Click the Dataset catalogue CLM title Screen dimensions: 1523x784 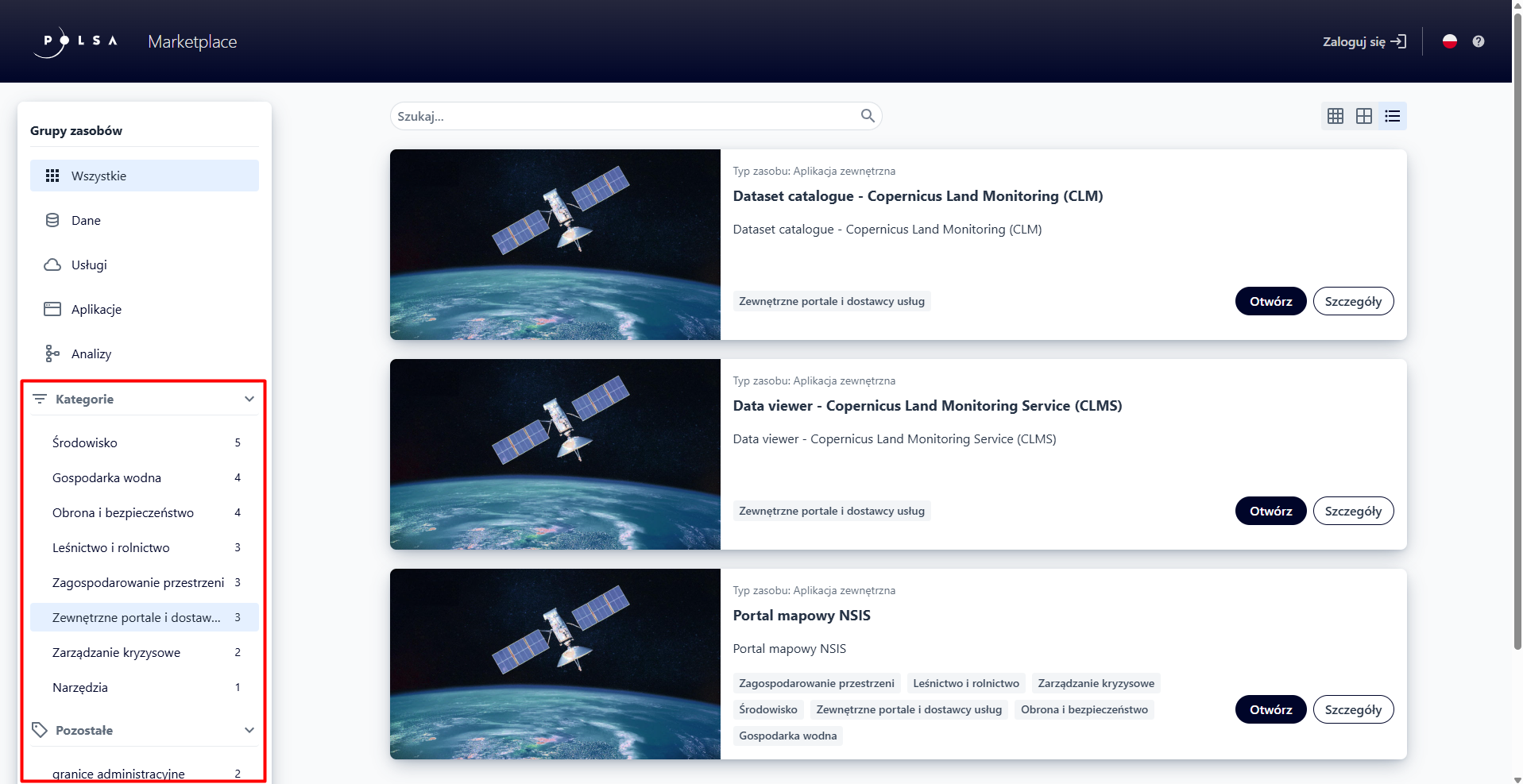[918, 196]
